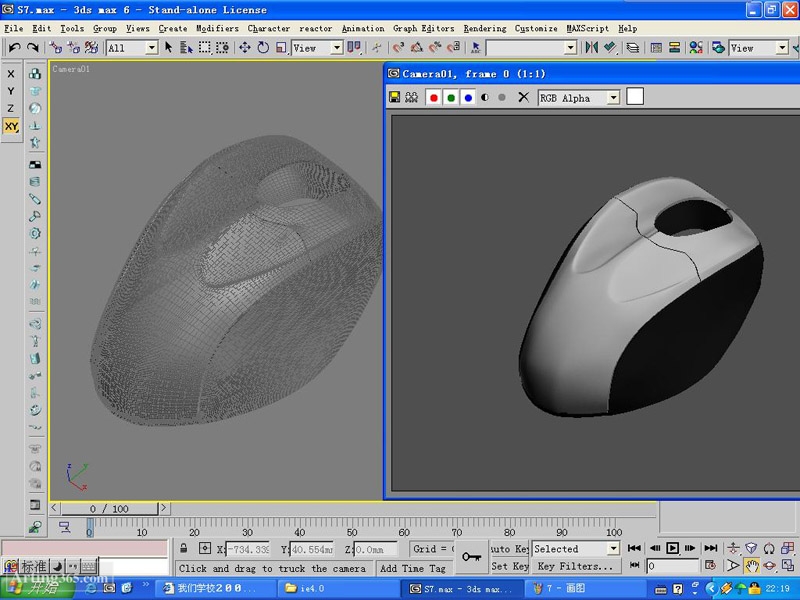Image resolution: width=800 pixels, height=600 pixels.
Task: Select the Select and Move tool
Action: click(243, 48)
